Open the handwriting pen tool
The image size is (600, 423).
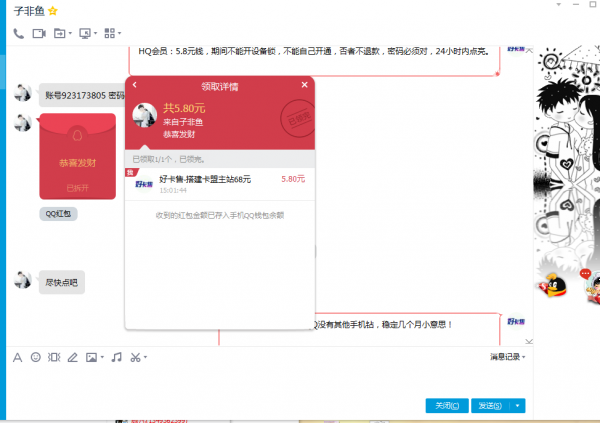pyautogui.click(x=73, y=358)
